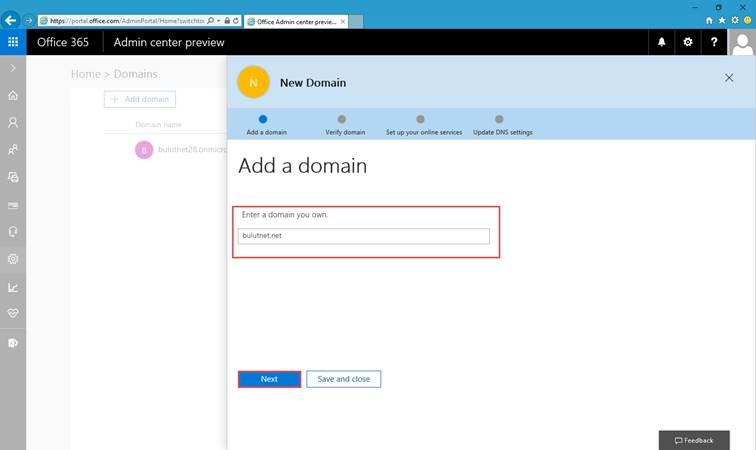The height and width of the screenshot is (450, 756).
Task: Click the browser home icon
Action: click(x=709, y=20)
